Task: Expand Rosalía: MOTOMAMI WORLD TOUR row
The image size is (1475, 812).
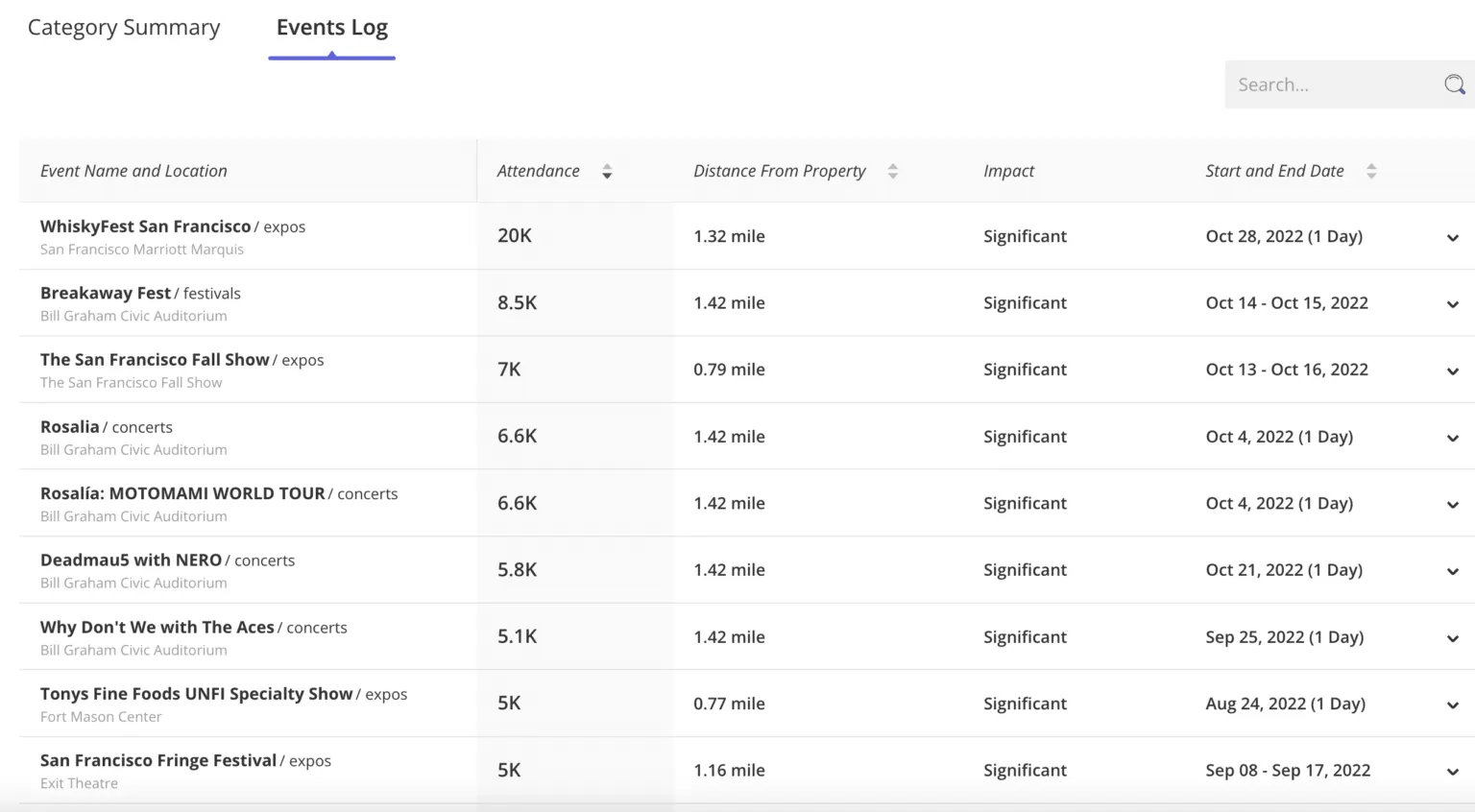Action: point(1453,505)
